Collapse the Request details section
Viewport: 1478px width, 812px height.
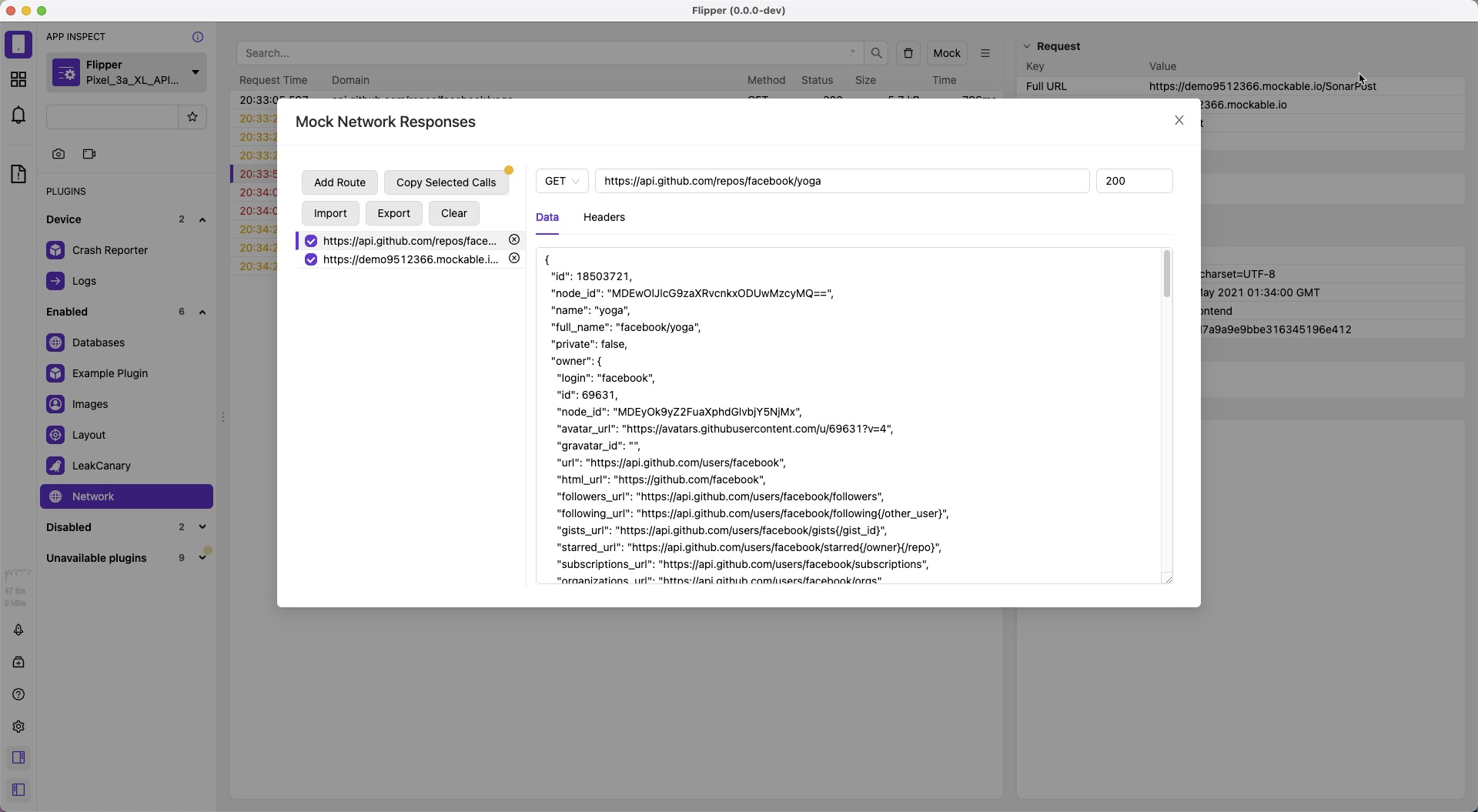coord(1026,46)
